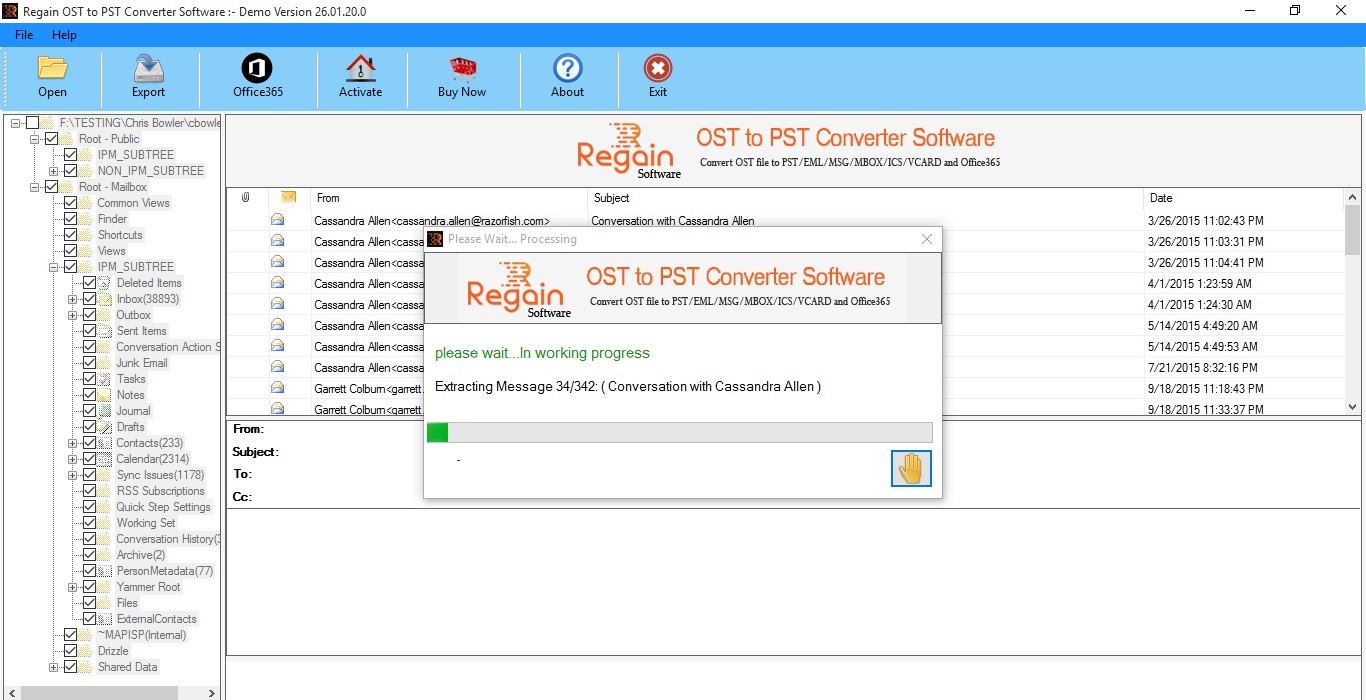1366x700 pixels.
Task: Sort by the Subject column header
Action: coord(866,198)
